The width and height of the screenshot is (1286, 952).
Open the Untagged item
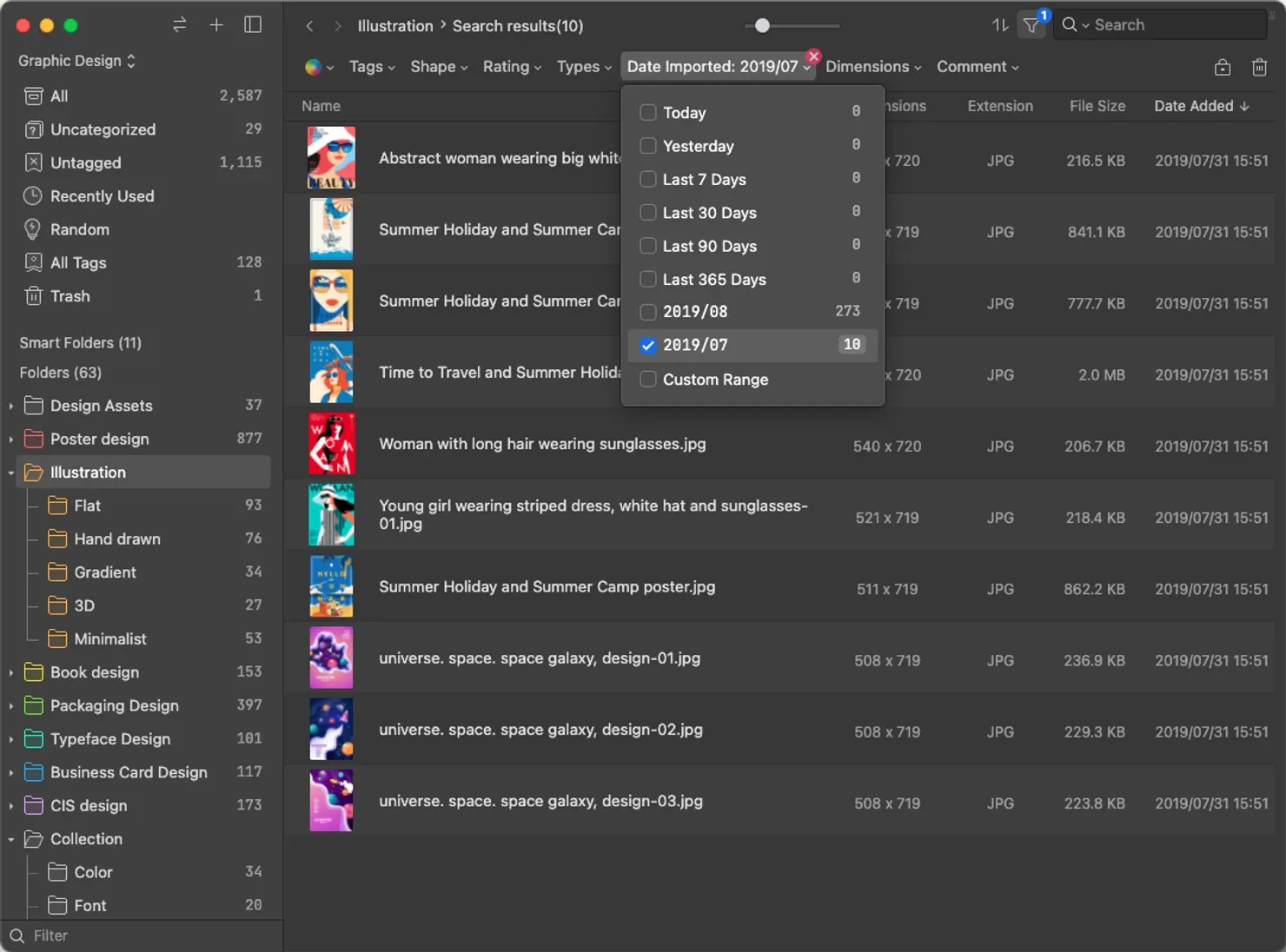click(x=143, y=162)
